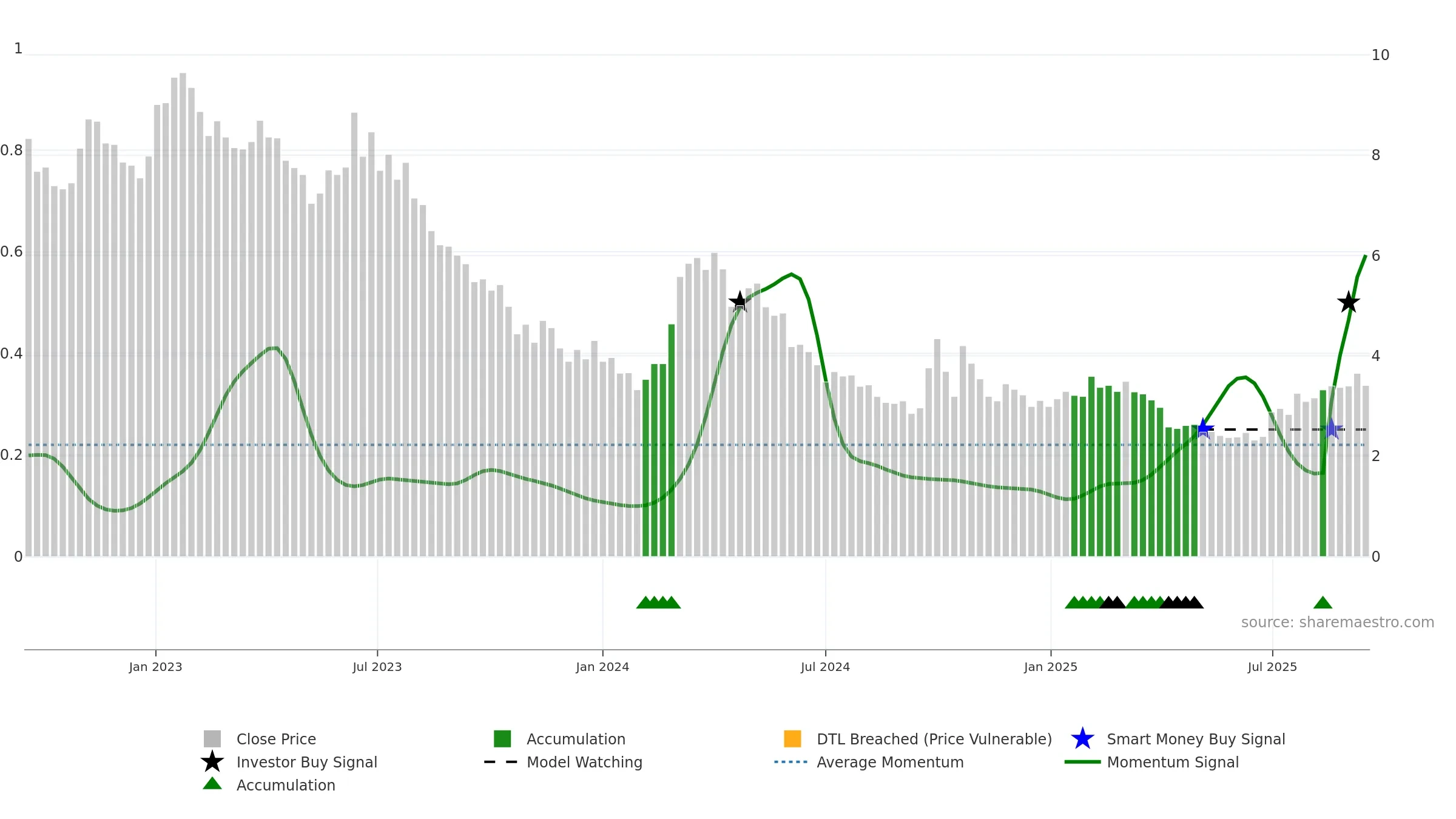This screenshot has width=1456, height=819.
Task: Click the green triangle Accumulation legend icon
Action: (x=212, y=783)
